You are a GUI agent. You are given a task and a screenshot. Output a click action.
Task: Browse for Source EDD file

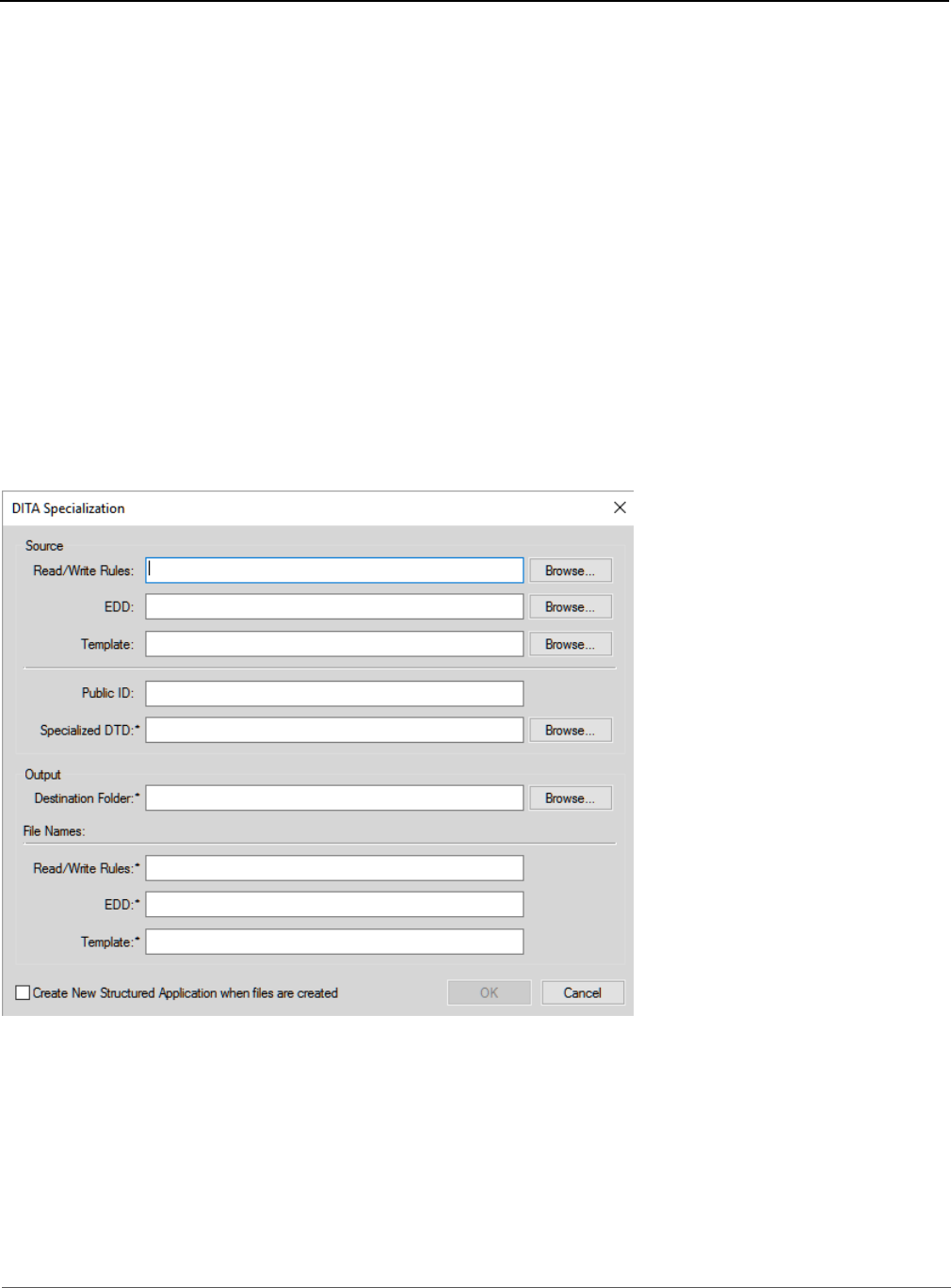click(x=571, y=607)
